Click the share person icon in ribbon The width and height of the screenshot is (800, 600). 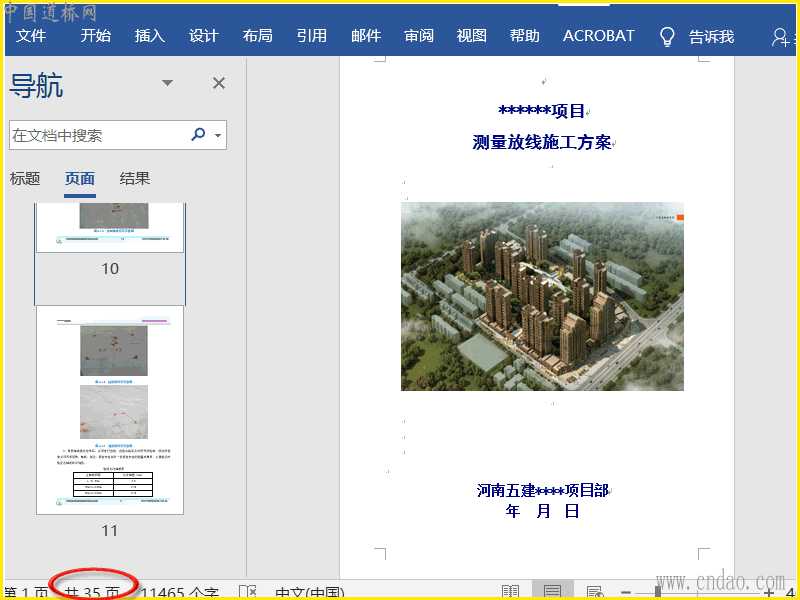[781, 37]
